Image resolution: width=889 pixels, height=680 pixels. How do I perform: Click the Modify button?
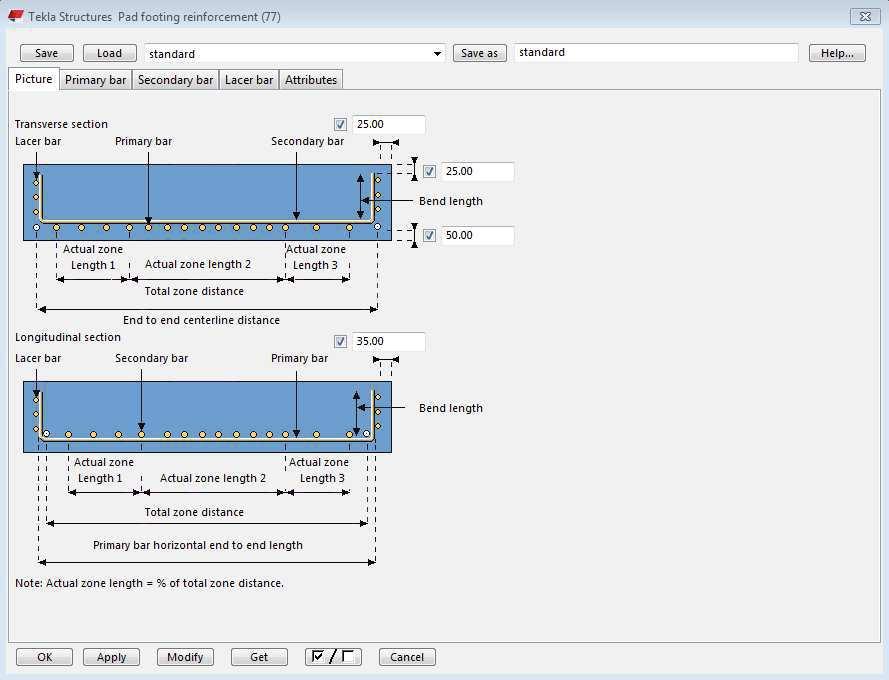coord(185,657)
